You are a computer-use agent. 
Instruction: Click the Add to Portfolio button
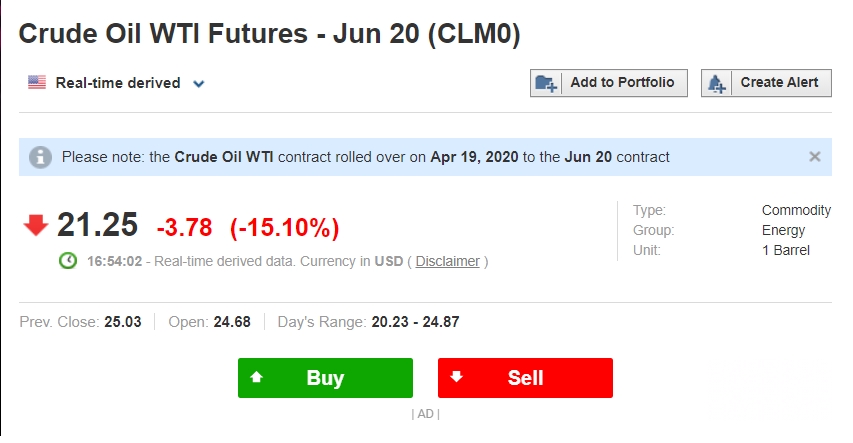tap(609, 83)
